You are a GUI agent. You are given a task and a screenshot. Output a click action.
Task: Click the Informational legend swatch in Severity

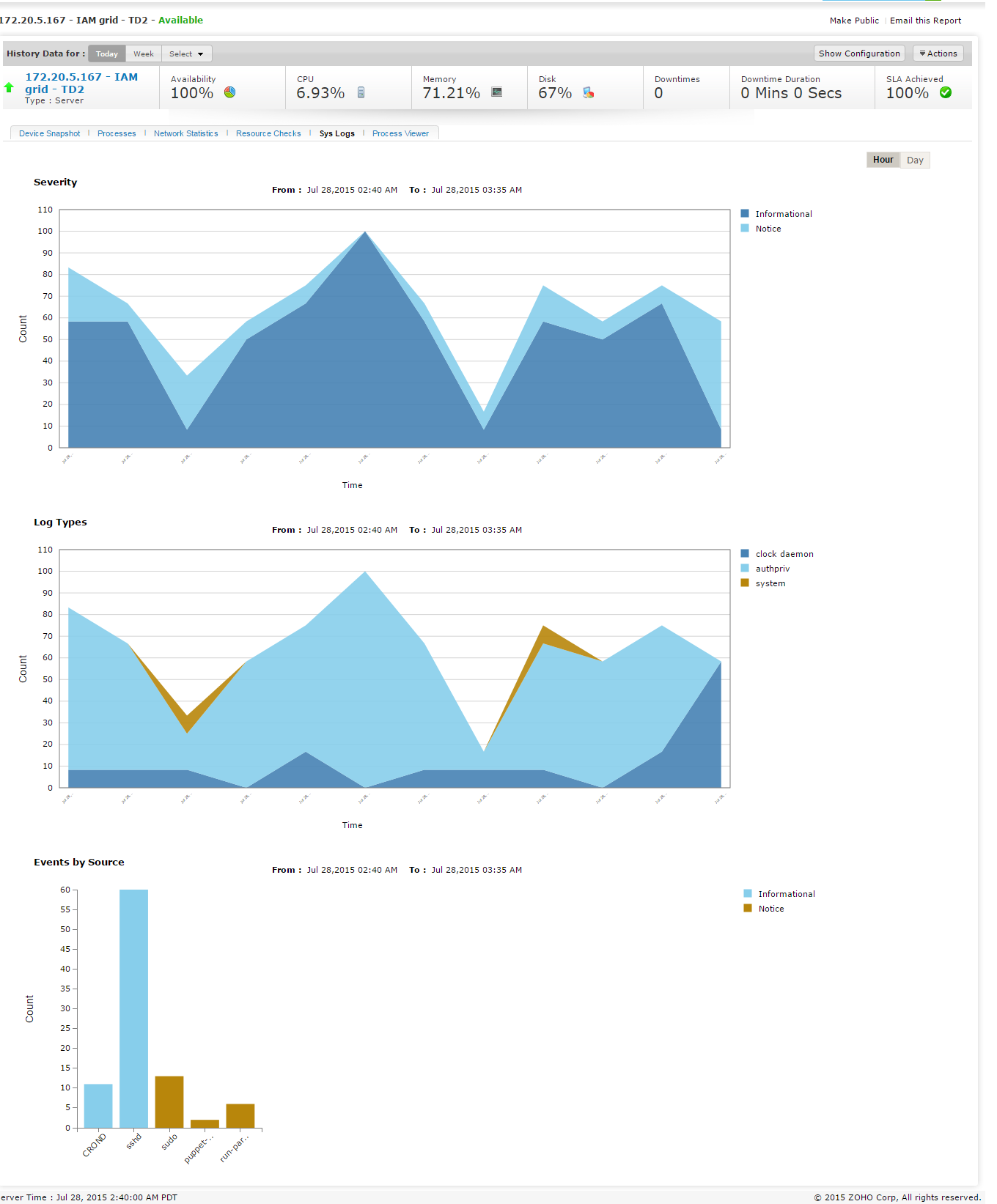(745, 214)
